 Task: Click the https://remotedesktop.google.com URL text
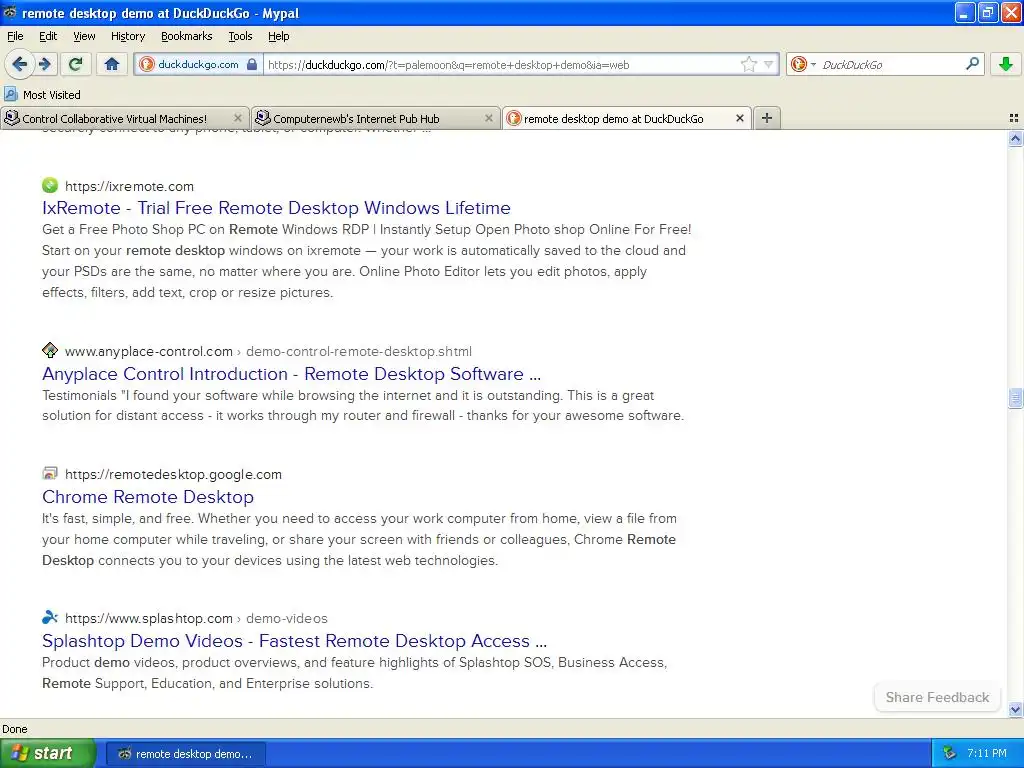[173, 474]
